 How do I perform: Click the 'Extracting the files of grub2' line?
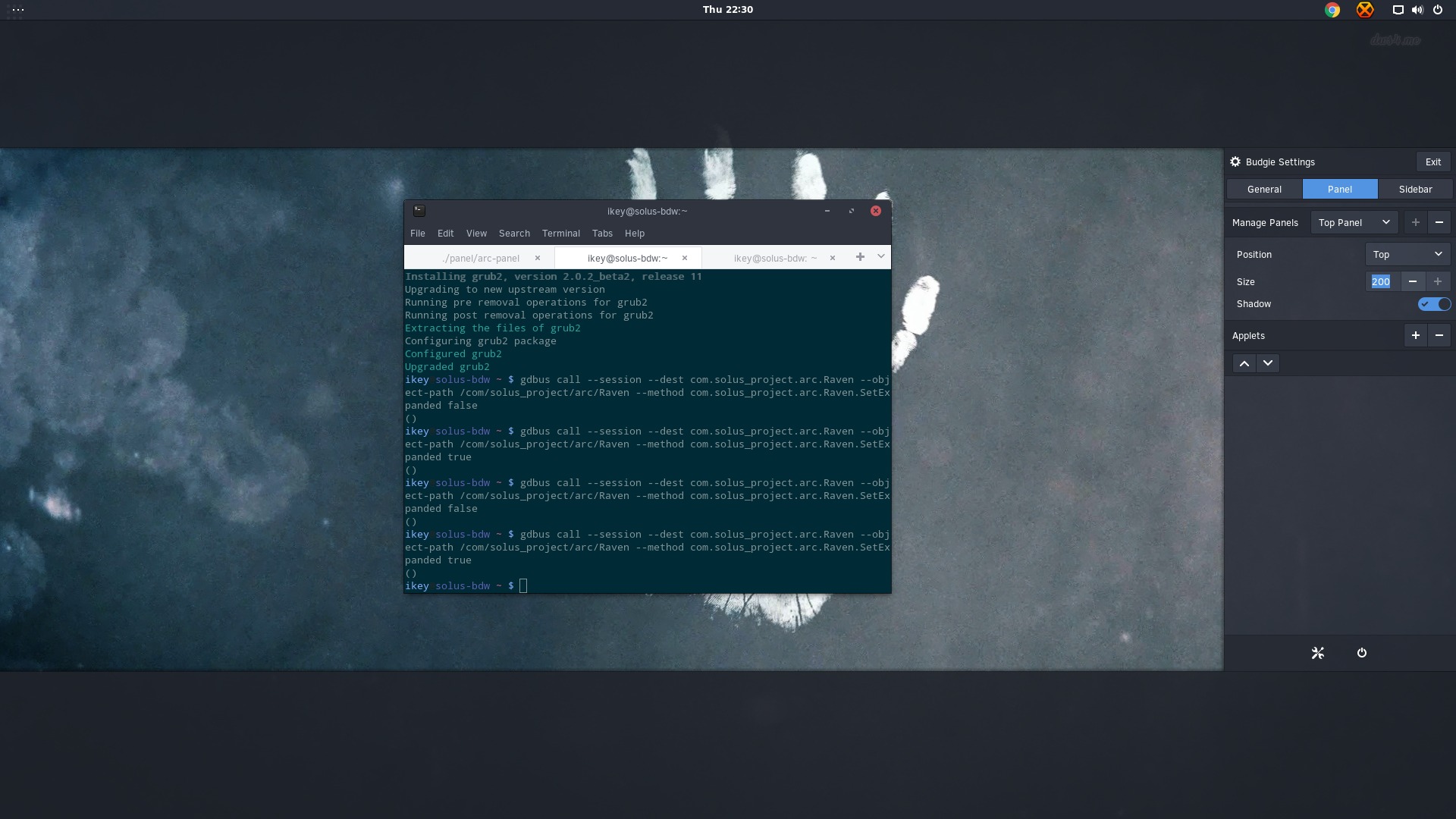(493, 328)
